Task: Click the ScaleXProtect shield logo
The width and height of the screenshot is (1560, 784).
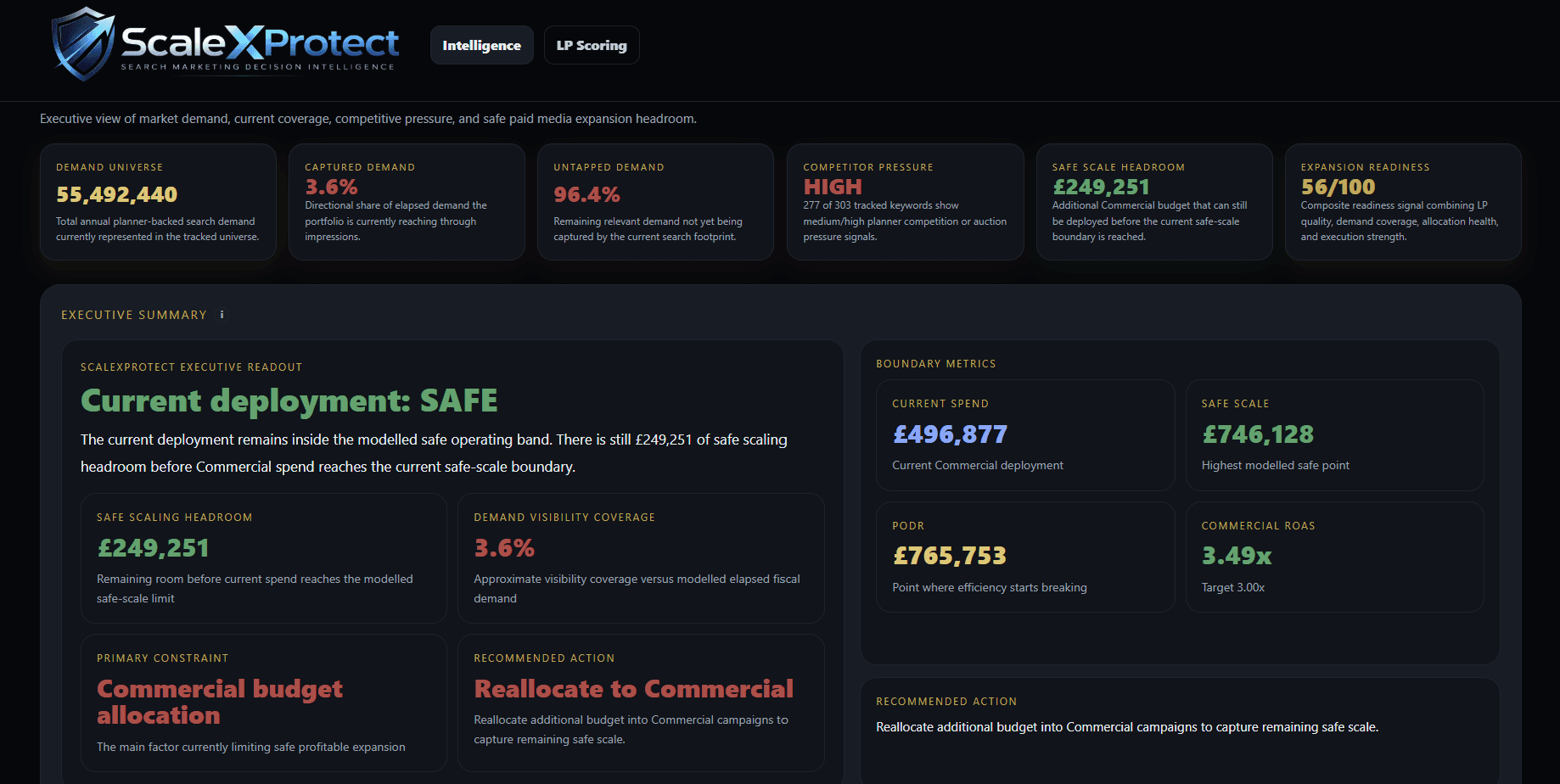Action: (83, 43)
